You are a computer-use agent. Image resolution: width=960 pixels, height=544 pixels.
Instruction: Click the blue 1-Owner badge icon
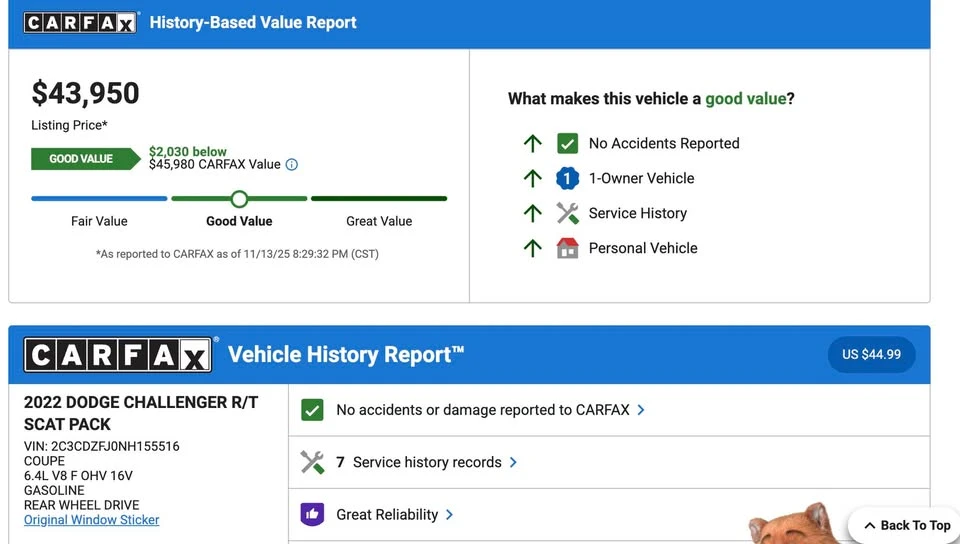(x=568, y=178)
